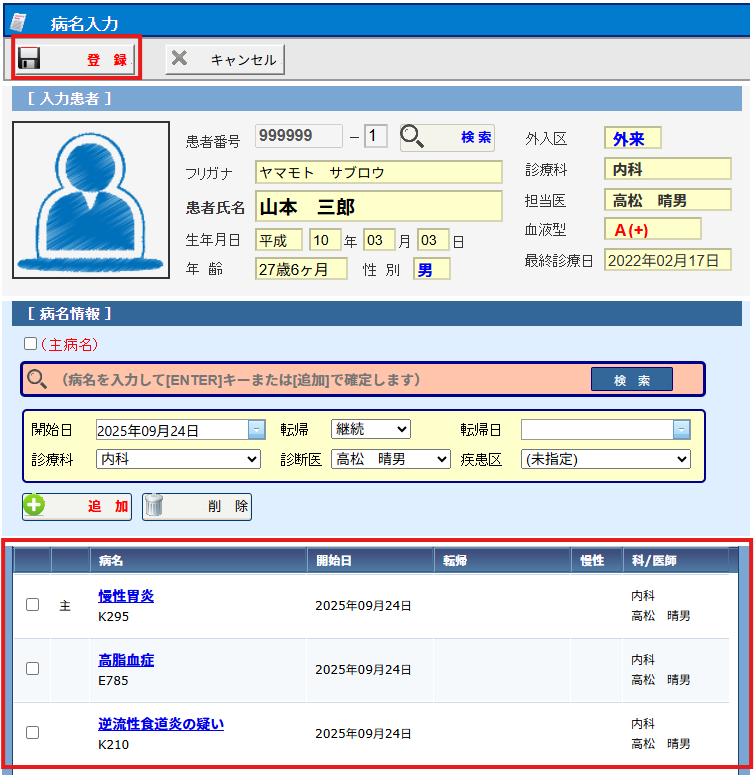Screen dimensions: 754x775
Task: Click the blue 検索 button in disease search
Action: 631,380
